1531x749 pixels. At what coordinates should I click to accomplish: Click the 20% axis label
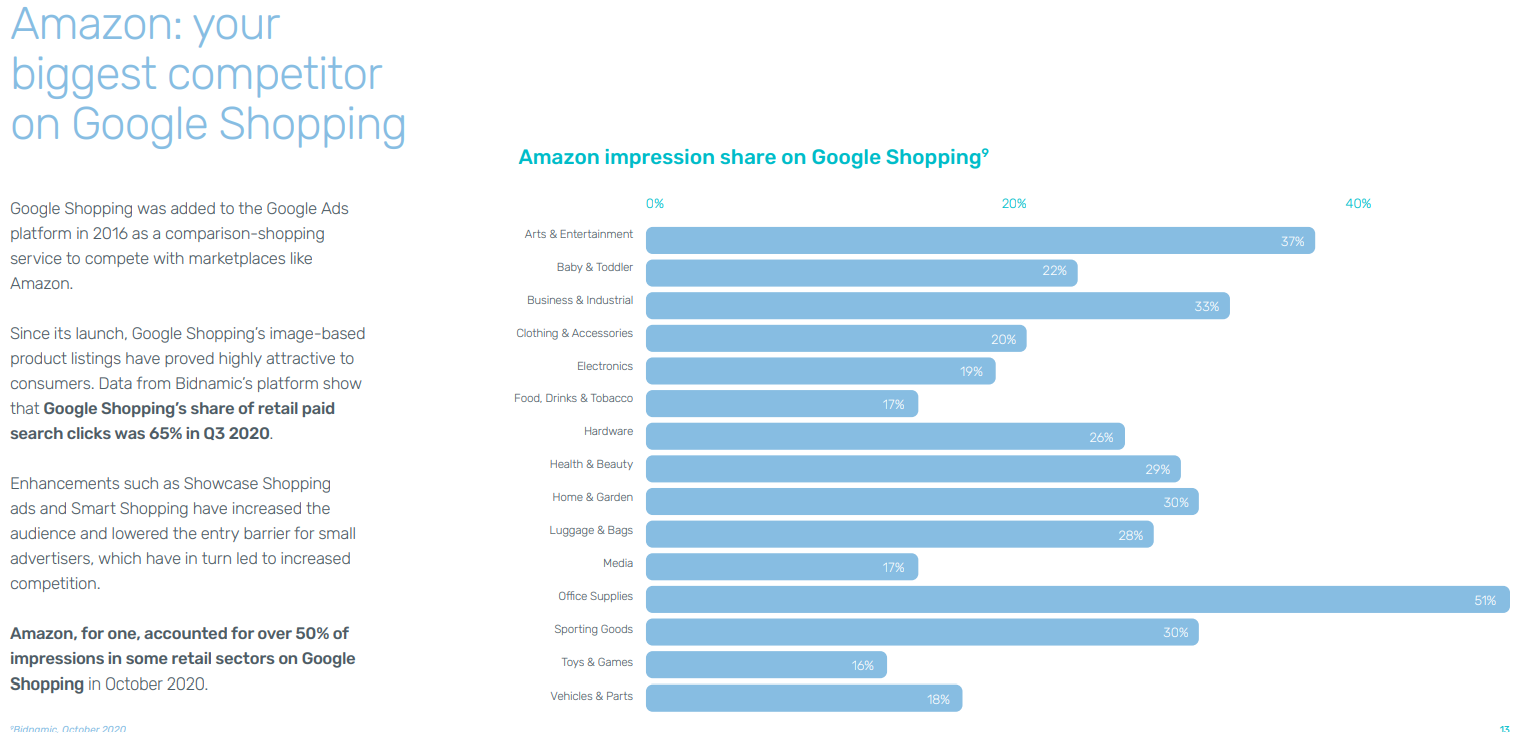(1014, 204)
